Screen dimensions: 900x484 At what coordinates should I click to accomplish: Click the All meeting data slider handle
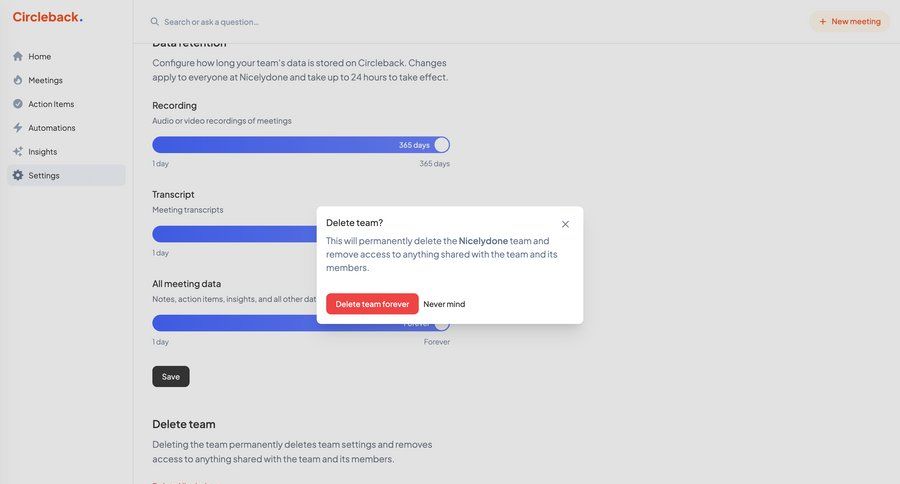tap(441, 324)
